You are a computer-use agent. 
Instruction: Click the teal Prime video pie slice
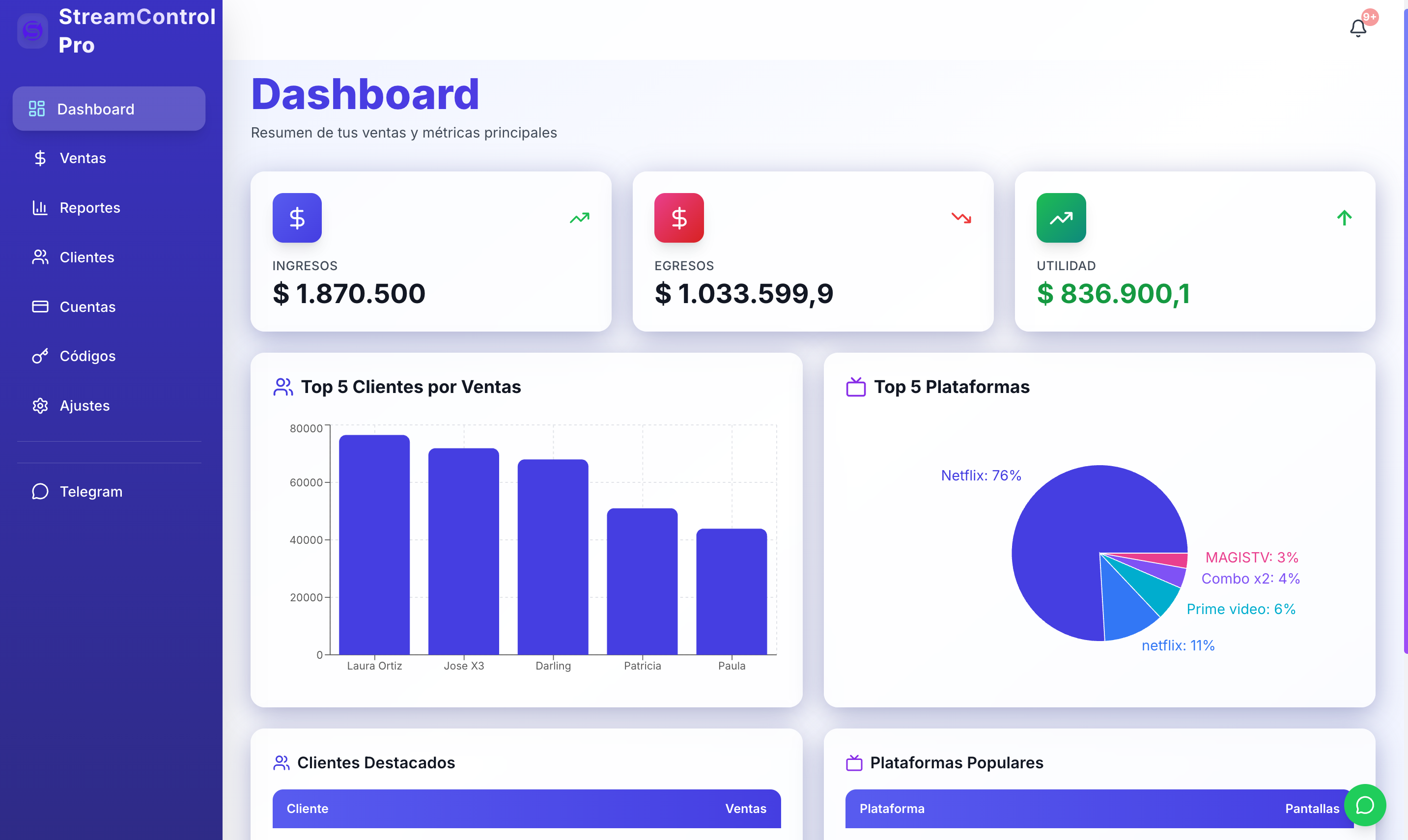coord(1155,591)
